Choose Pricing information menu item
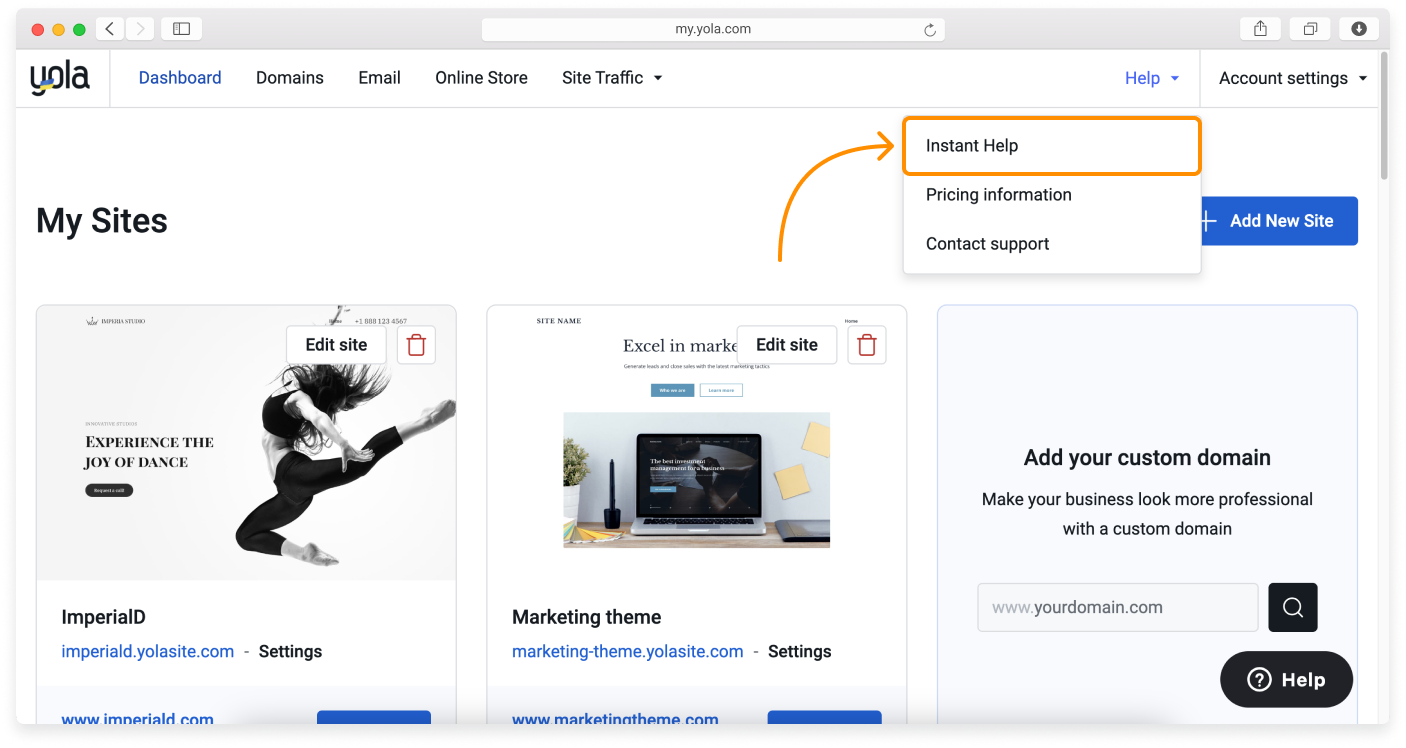The image size is (1406, 748). [x=998, y=195]
